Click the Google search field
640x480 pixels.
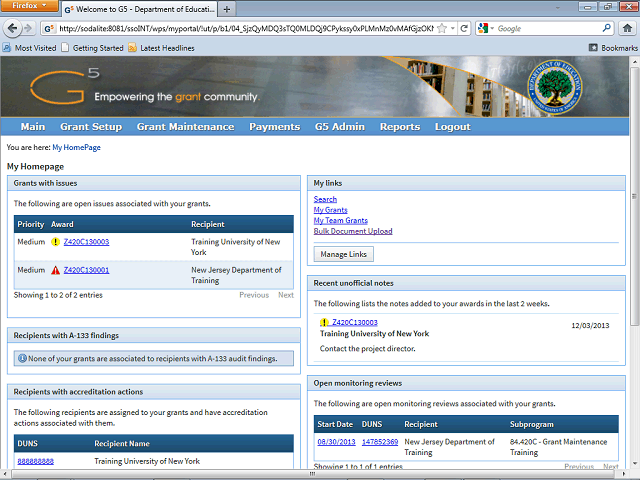pos(548,28)
